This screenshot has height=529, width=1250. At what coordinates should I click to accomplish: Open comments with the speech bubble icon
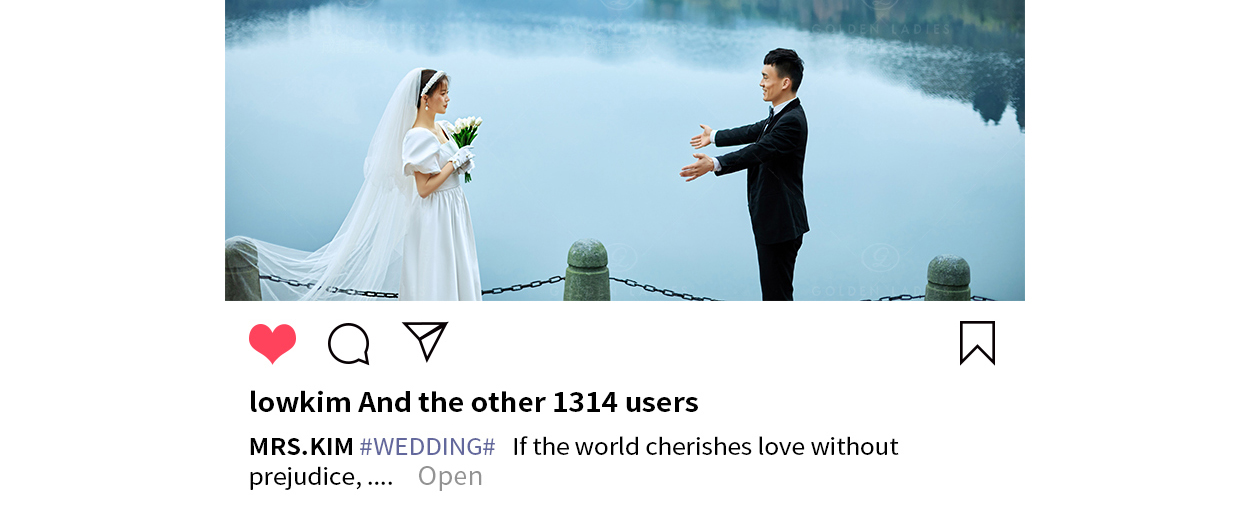click(x=349, y=344)
